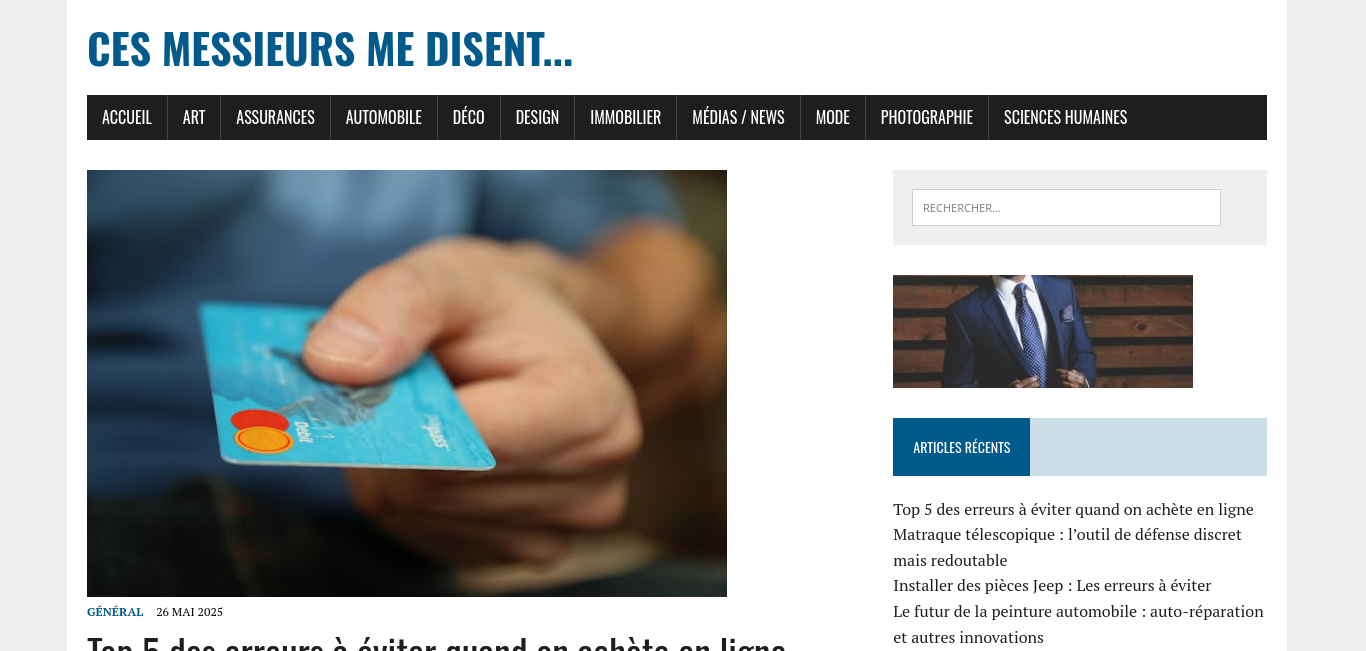The height and width of the screenshot is (651, 1366).
Task: Go to the Art category
Action: pyautogui.click(x=194, y=117)
